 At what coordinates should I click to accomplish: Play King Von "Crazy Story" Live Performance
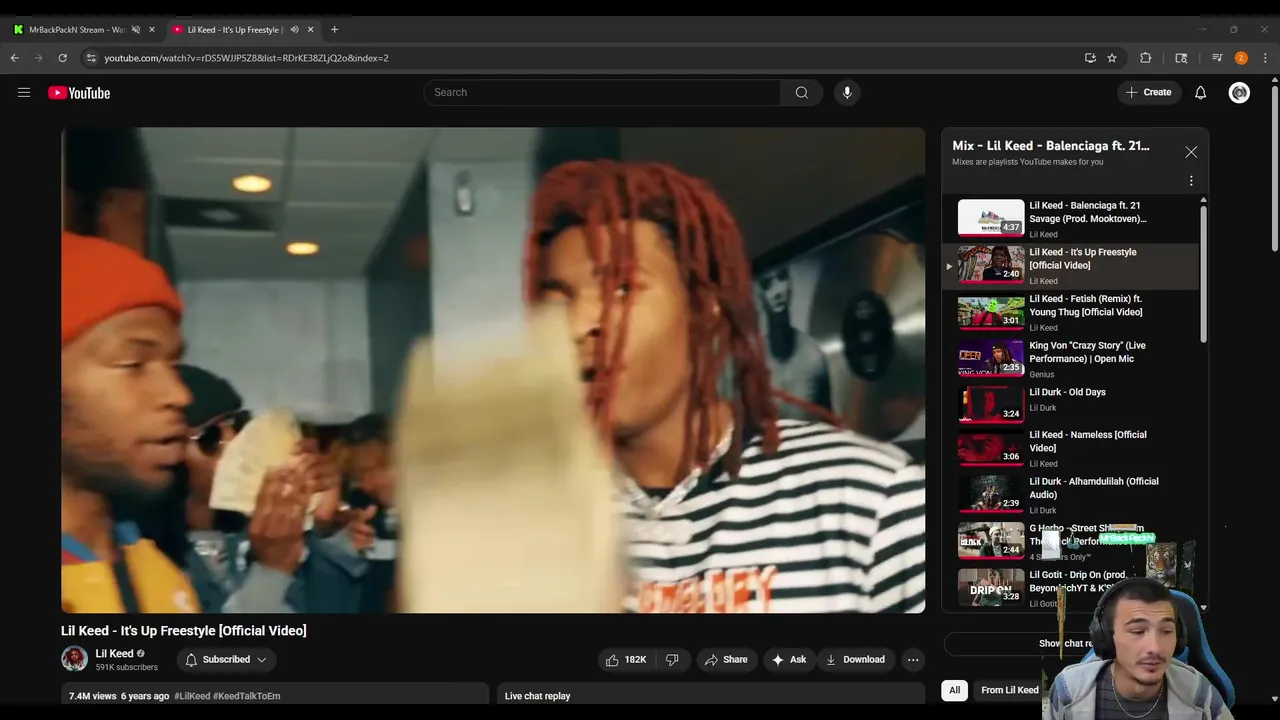pos(1070,359)
